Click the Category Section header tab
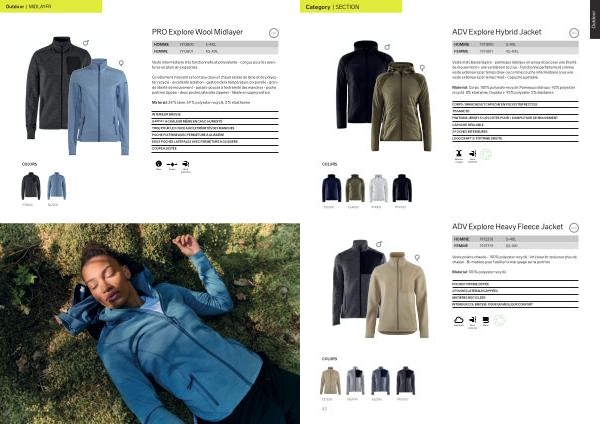Screen dimensions: 600x424 click(x=351, y=7)
